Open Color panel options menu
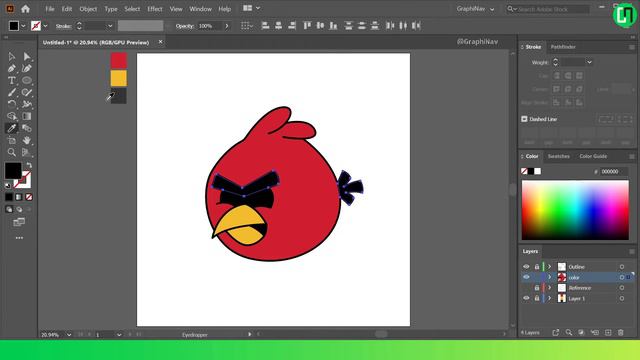Image resolution: width=640 pixels, height=360 pixels. pyautogui.click(x=631, y=156)
